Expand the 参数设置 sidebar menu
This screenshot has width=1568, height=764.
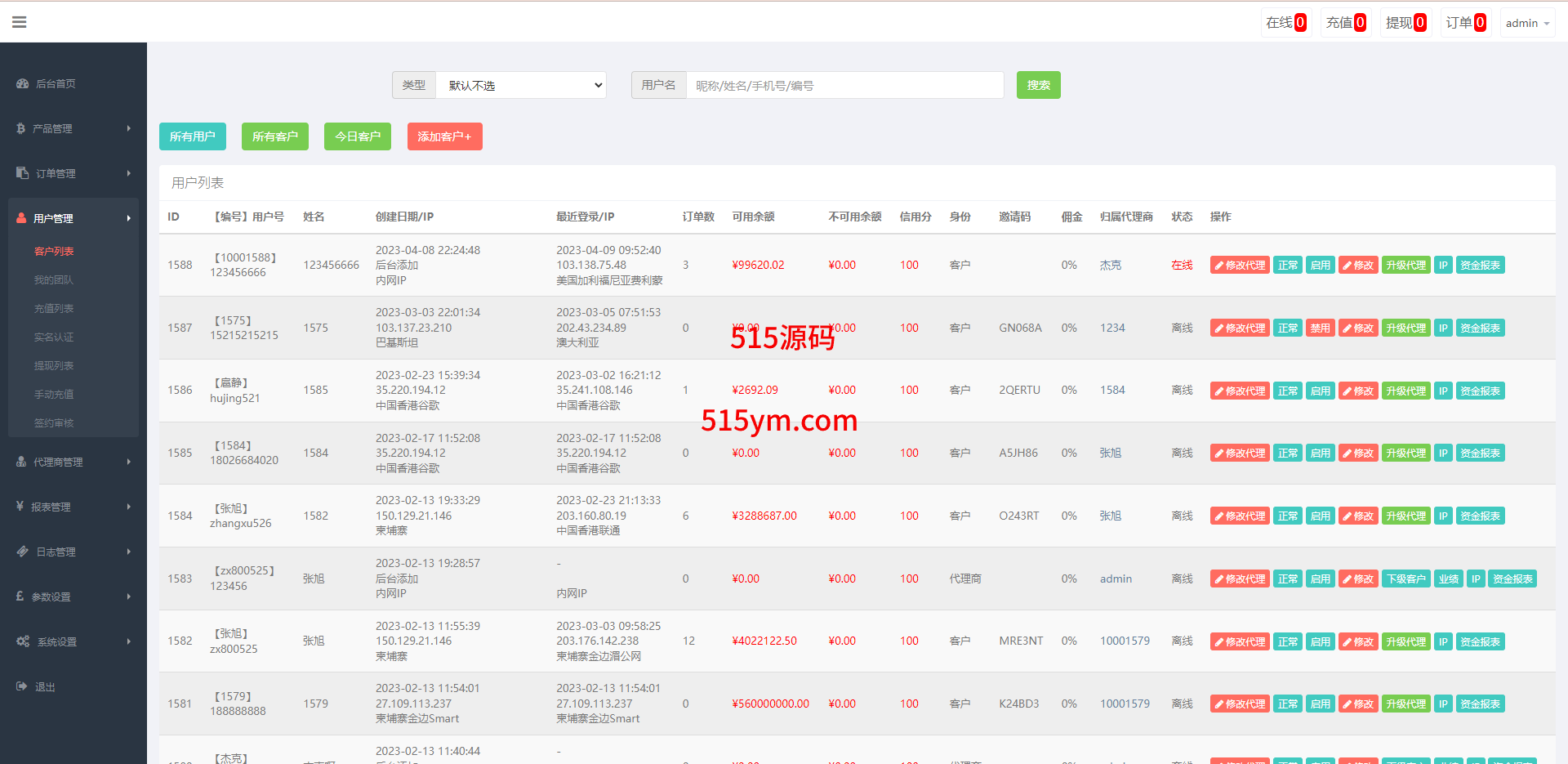(73, 596)
